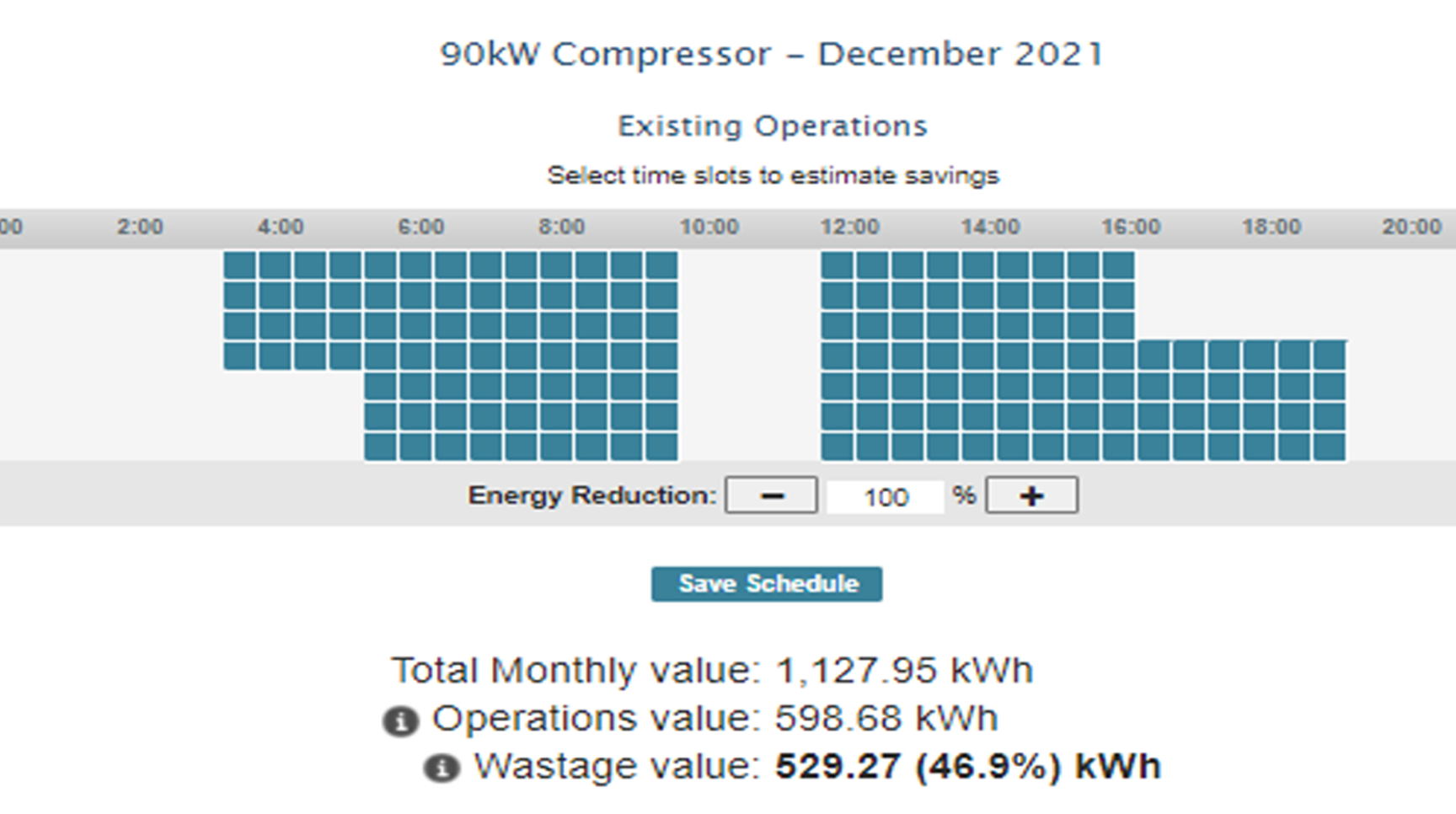Click info icon beside Wastage value
Image resolution: width=1456 pixels, height=814 pixels.
point(442,768)
